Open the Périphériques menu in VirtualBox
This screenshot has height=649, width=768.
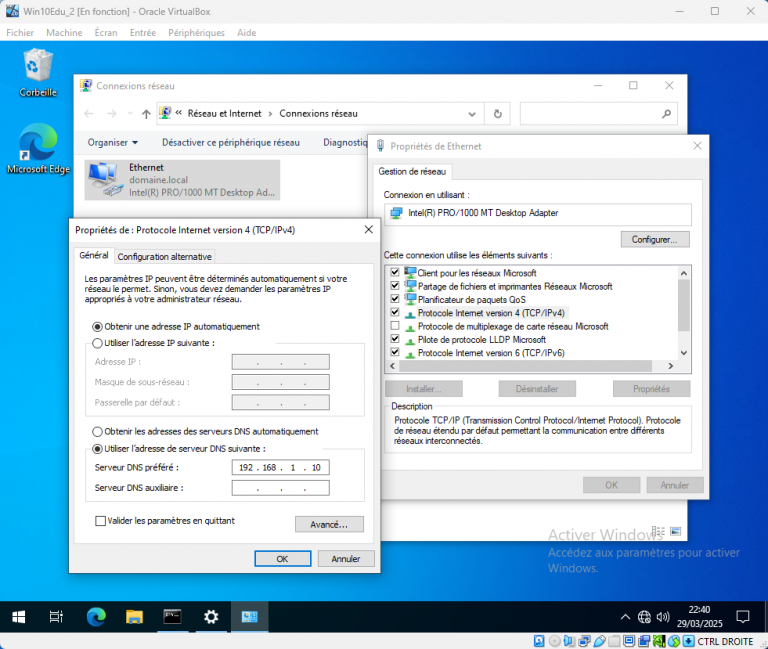(x=196, y=32)
